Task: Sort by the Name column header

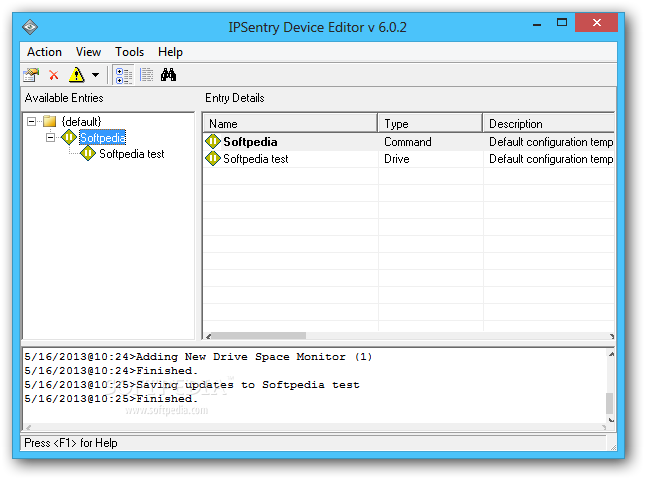Action: click(x=290, y=123)
